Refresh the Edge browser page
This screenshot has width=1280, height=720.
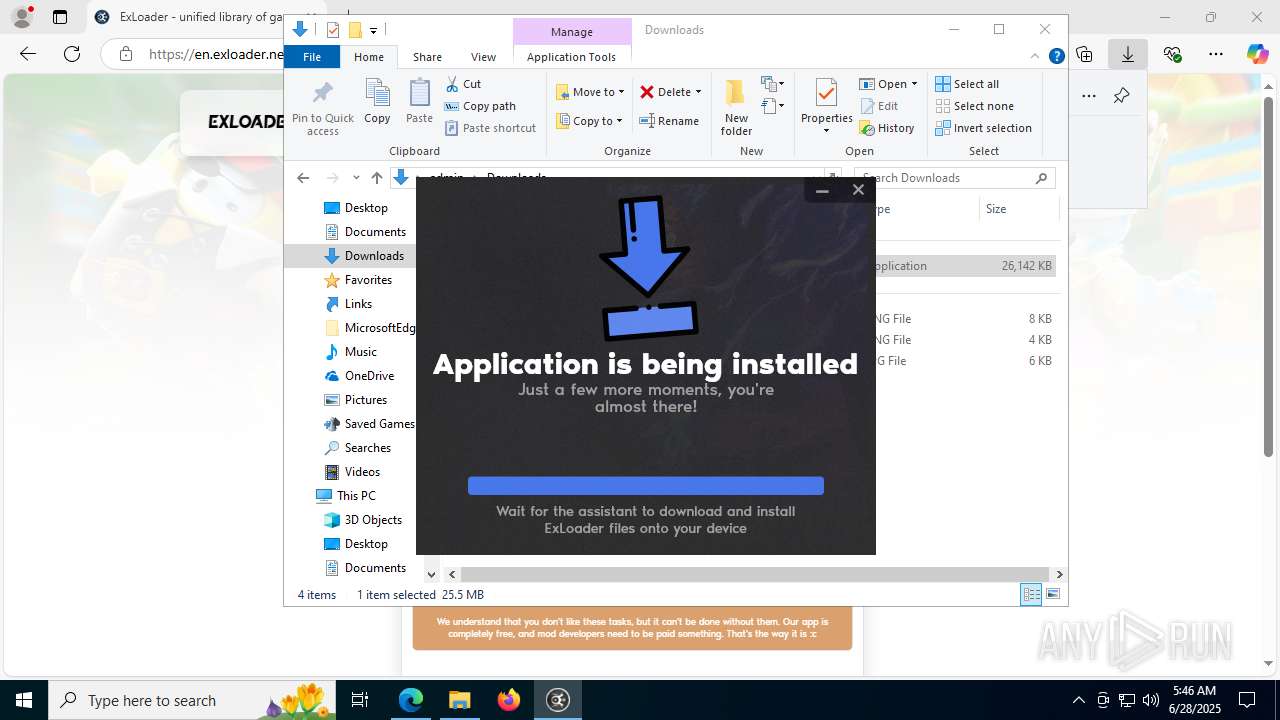72,54
